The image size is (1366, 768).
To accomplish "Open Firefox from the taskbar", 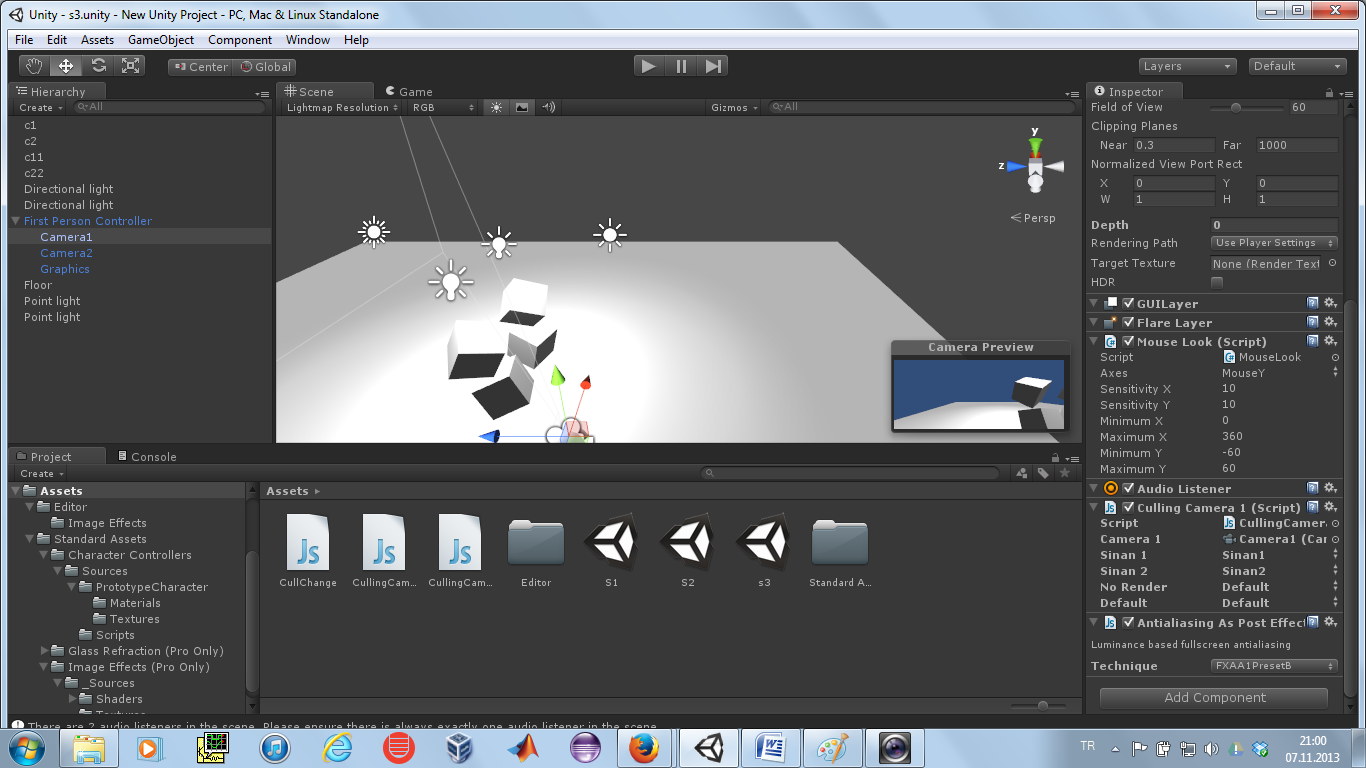I will [x=644, y=748].
